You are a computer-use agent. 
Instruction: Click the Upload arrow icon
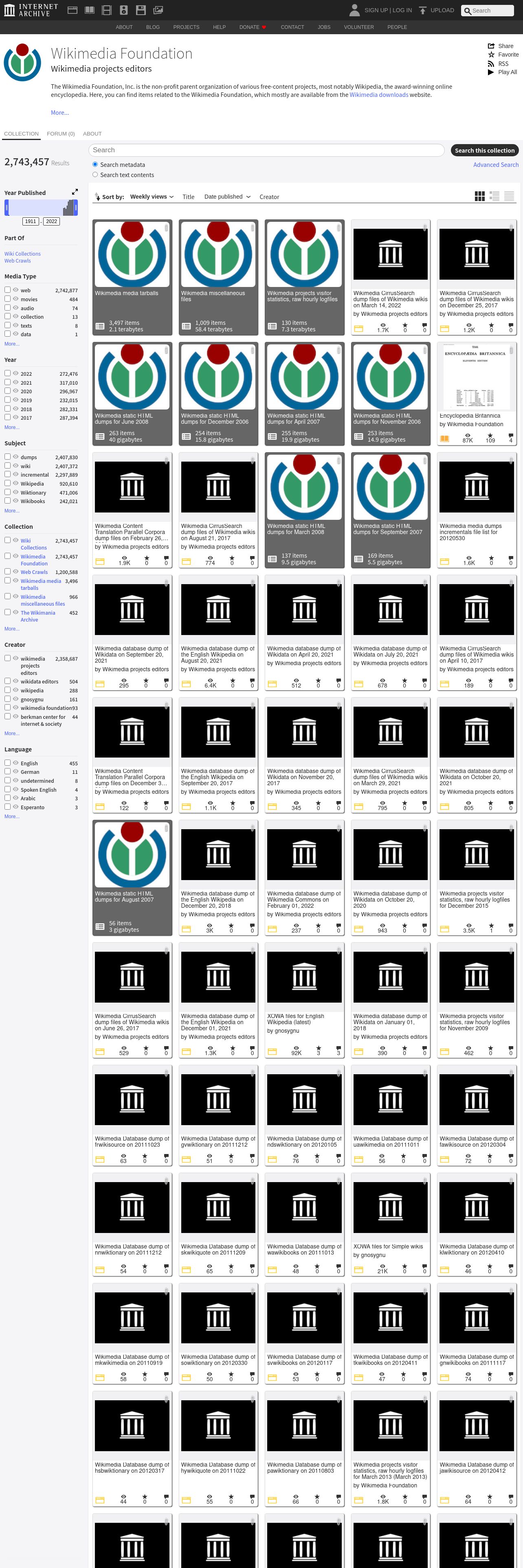[x=422, y=10]
